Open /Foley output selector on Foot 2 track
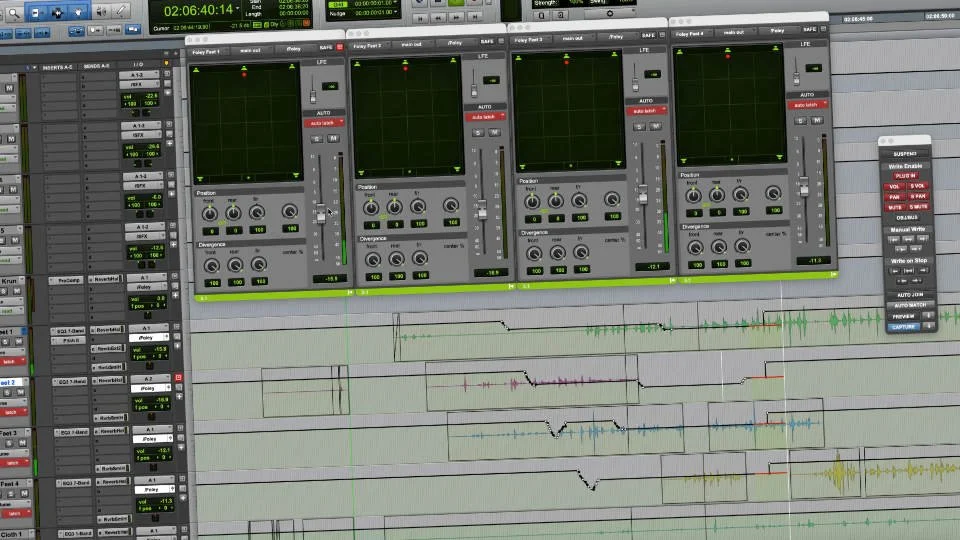 [150, 388]
